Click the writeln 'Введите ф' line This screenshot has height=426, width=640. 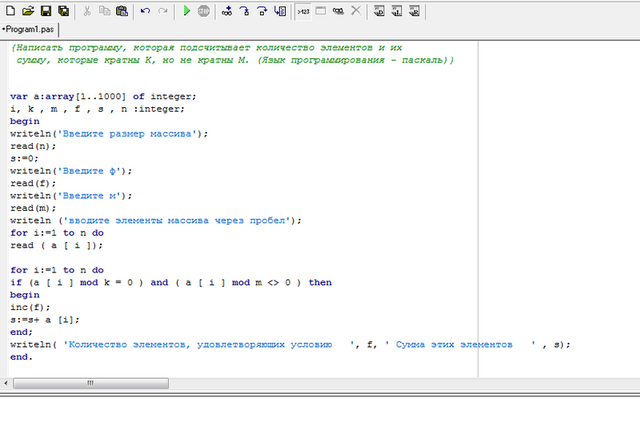[71, 171]
